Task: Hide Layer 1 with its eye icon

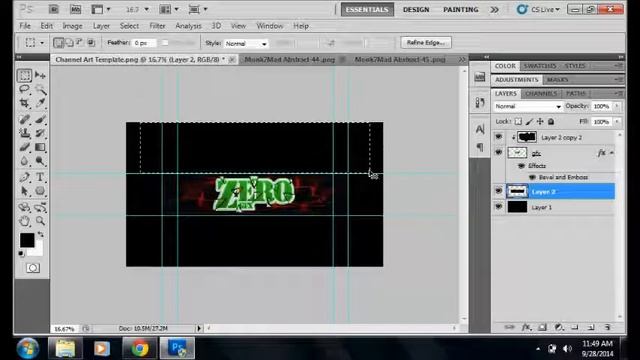Action: pos(498,207)
